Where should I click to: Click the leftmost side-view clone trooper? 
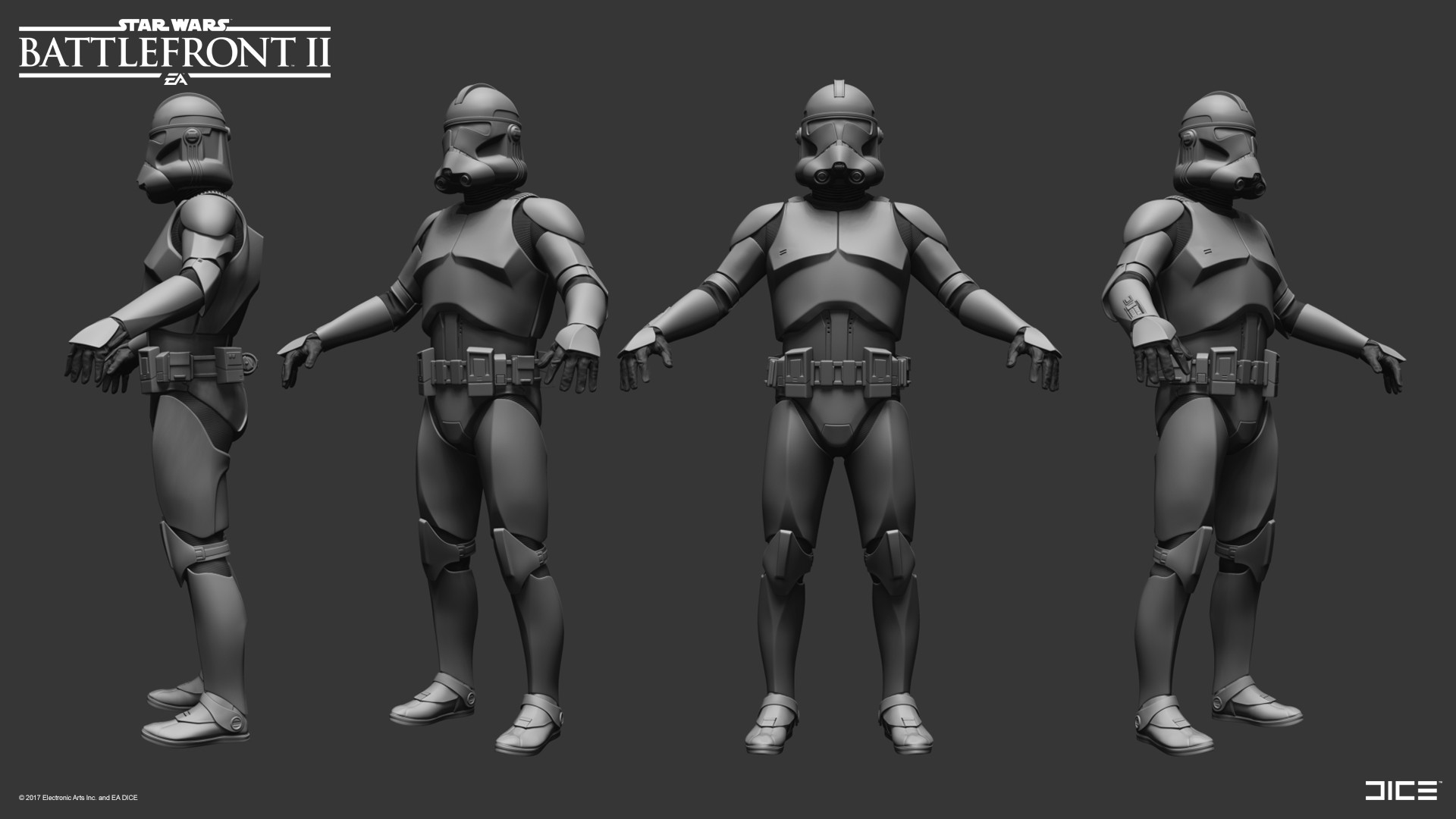[x=182, y=417]
